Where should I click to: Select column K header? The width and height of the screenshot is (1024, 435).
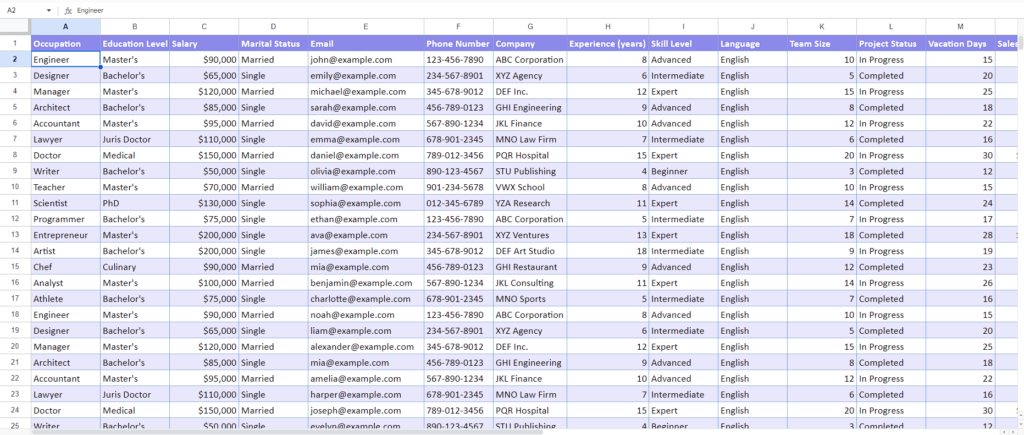coord(822,27)
